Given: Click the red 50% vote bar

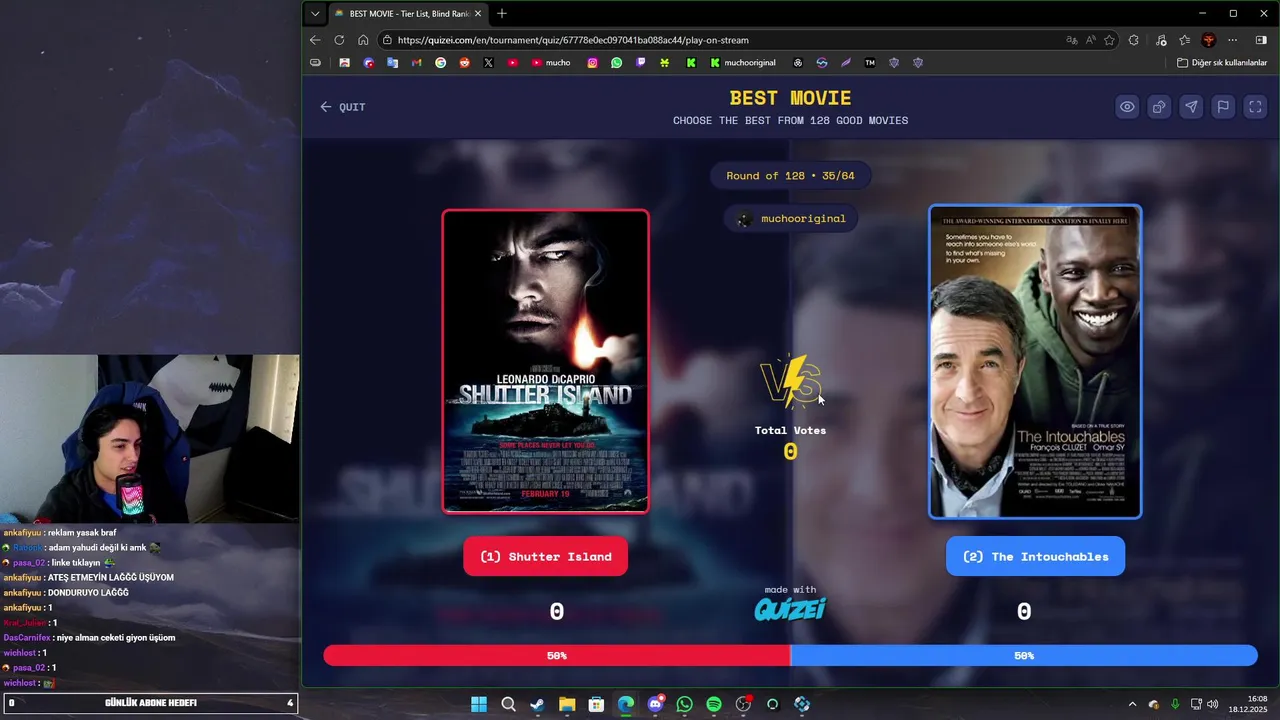Looking at the screenshot, I should coord(557,656).
